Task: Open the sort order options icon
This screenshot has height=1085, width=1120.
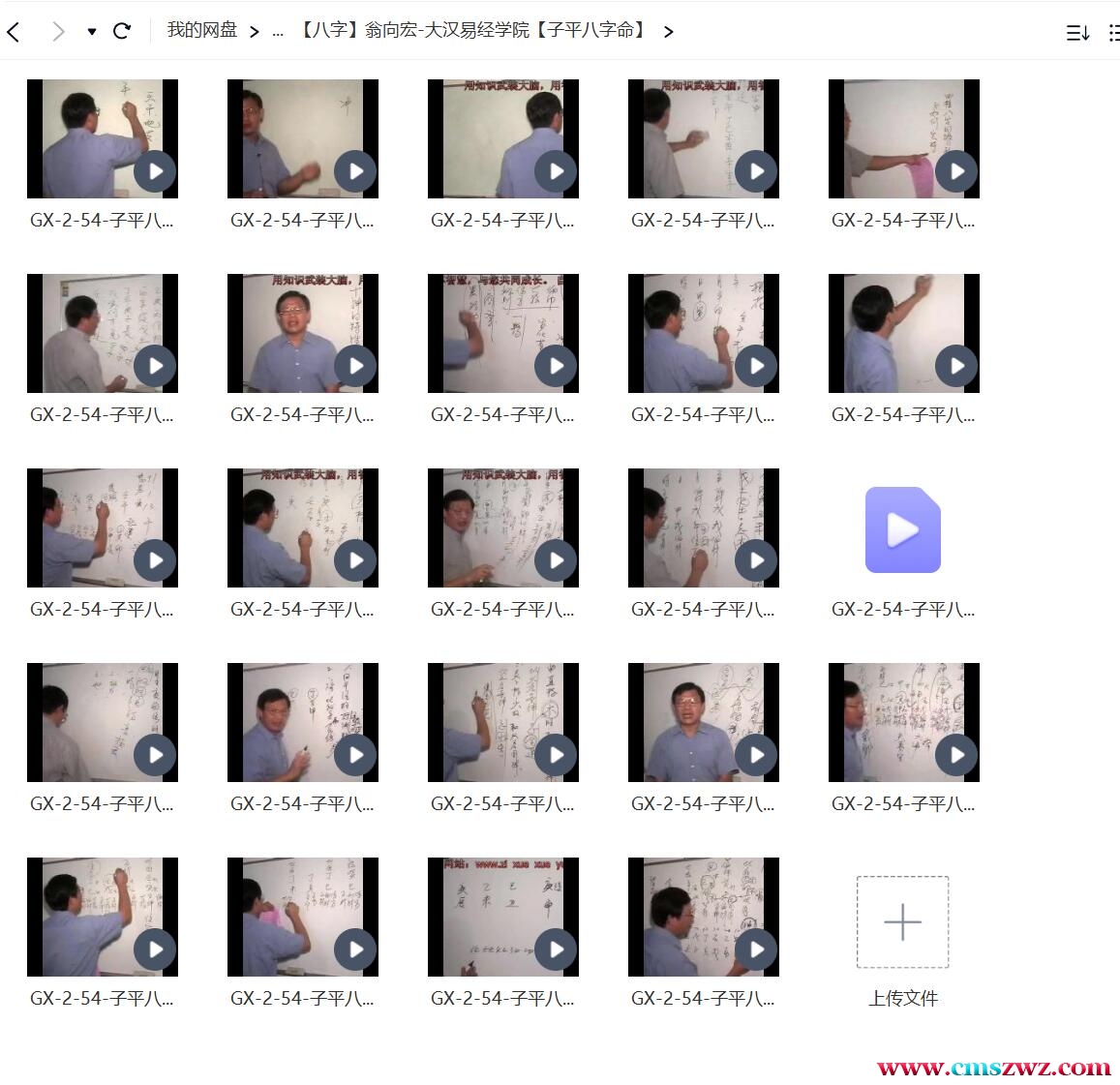Action: (x=1077, y=33)
